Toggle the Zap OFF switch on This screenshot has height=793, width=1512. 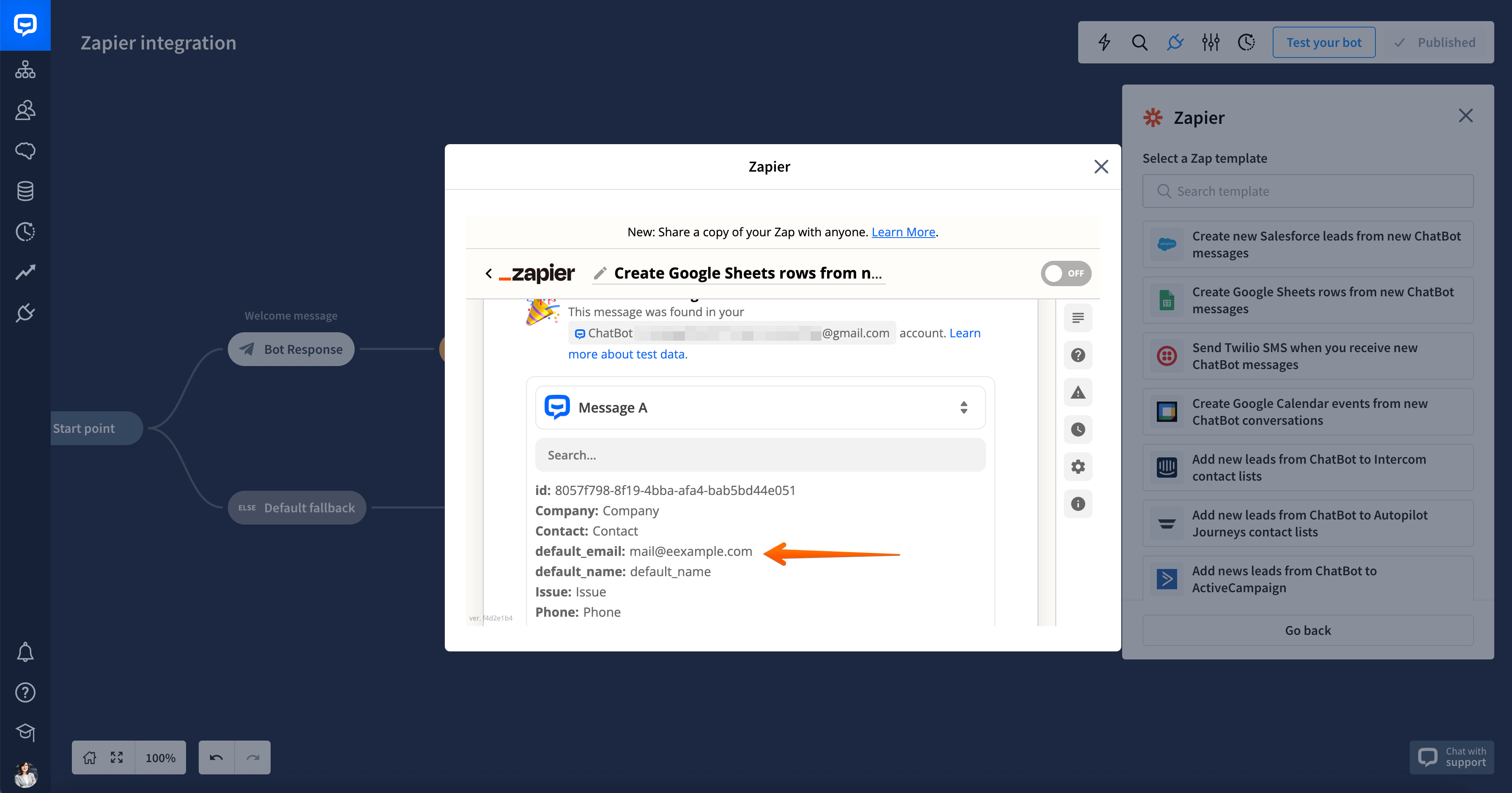1066,273
